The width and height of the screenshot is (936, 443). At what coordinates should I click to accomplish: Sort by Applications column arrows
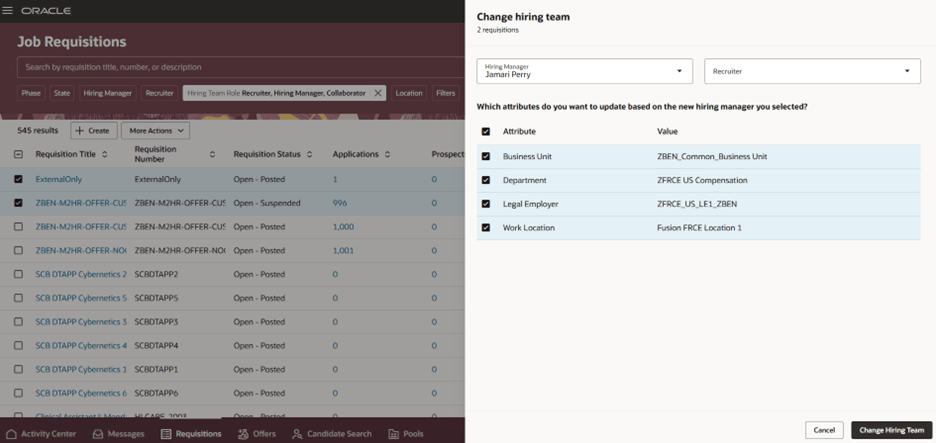[x=387, y=154]
